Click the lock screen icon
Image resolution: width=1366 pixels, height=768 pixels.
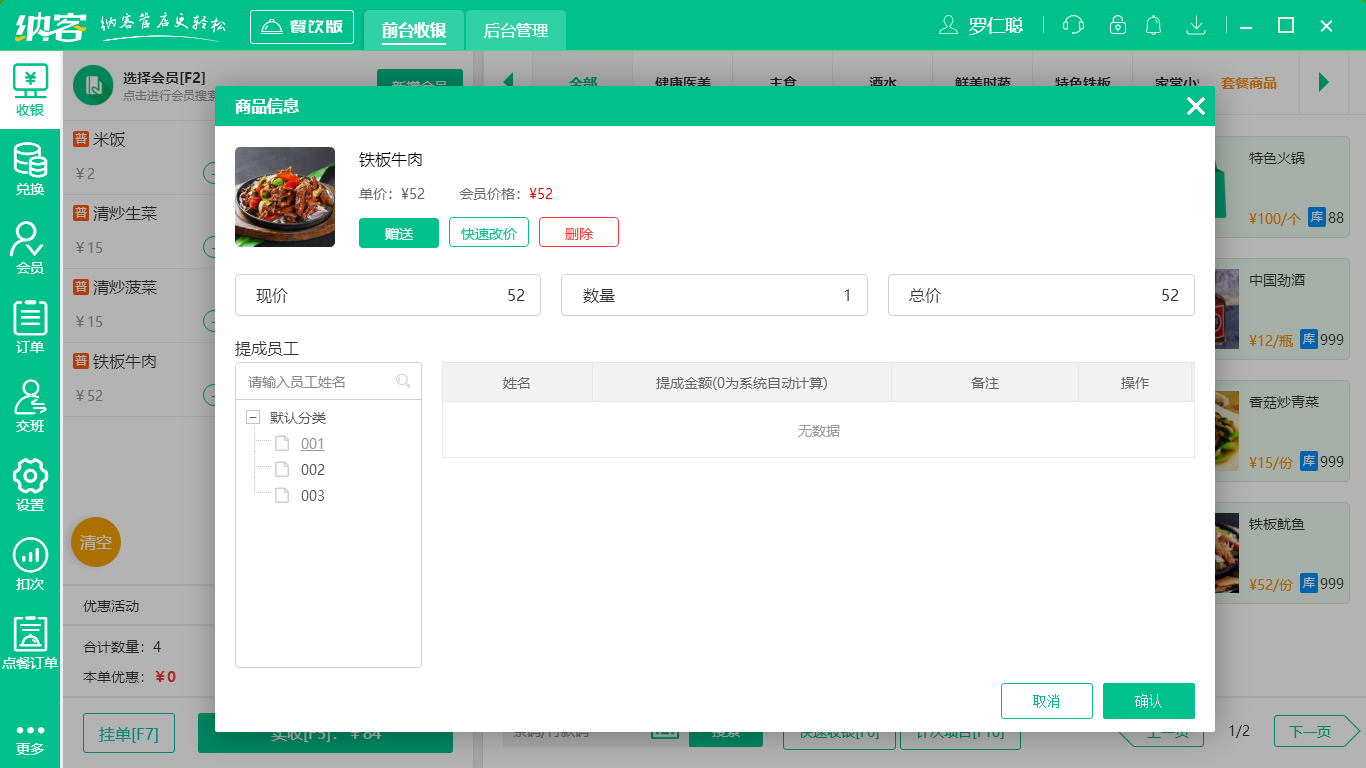[x=1113, y=24]
